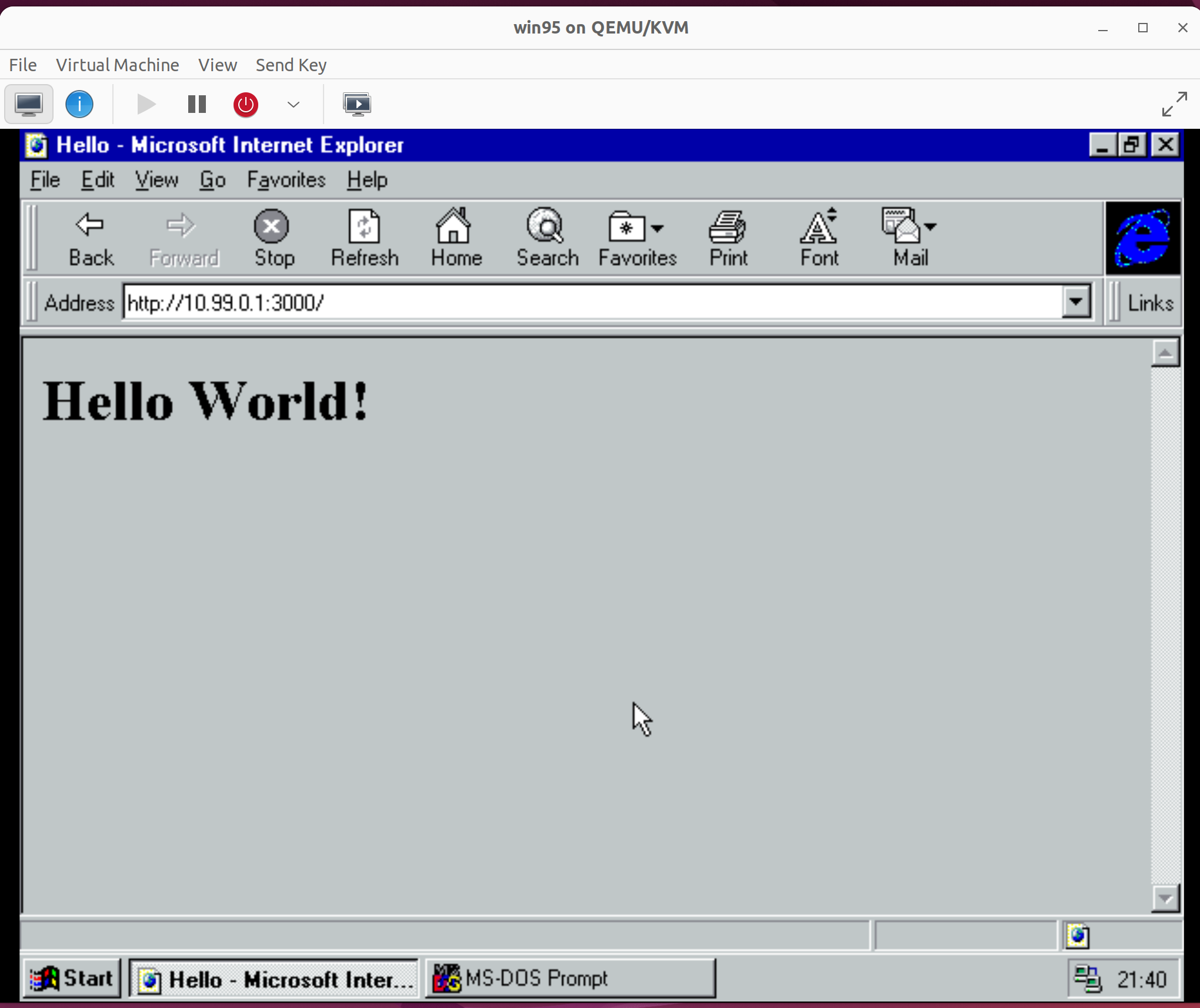Show virtual hardware details info button
The height and width of the screenshot is (1008, 1200).
point(79,105)
